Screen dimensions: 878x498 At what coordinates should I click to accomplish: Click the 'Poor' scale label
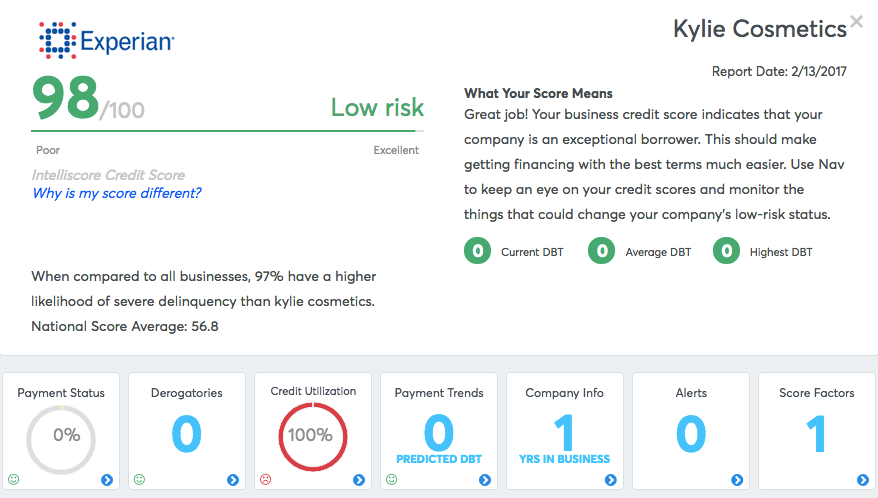click(48, 150)
